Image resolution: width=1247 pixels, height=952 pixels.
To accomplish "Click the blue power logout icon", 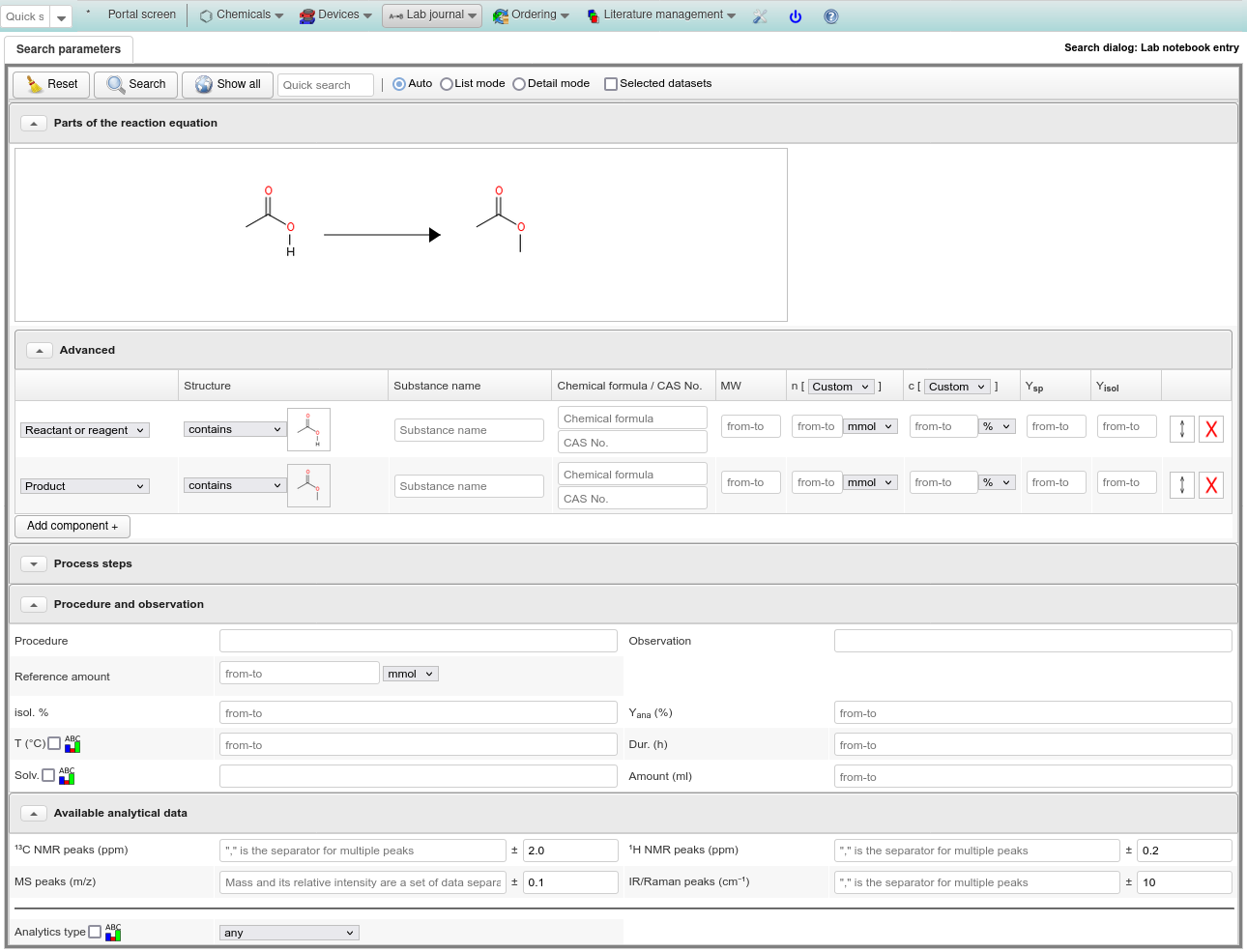I will (x=796, y=16).
